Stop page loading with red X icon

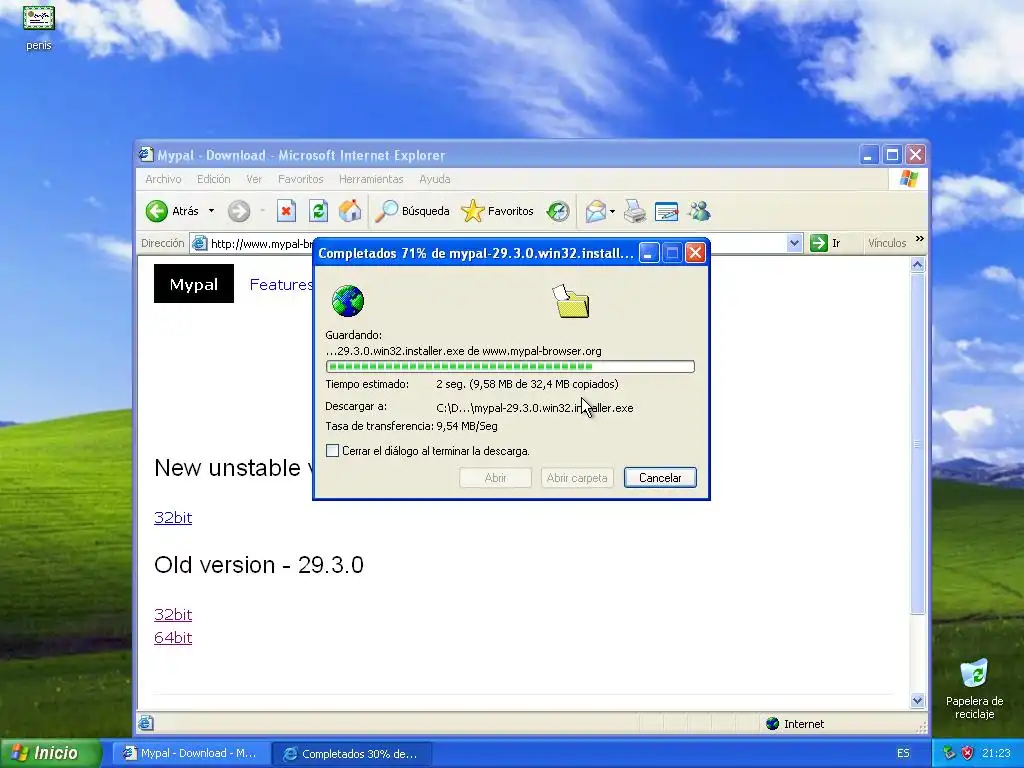tap(286, 211)
